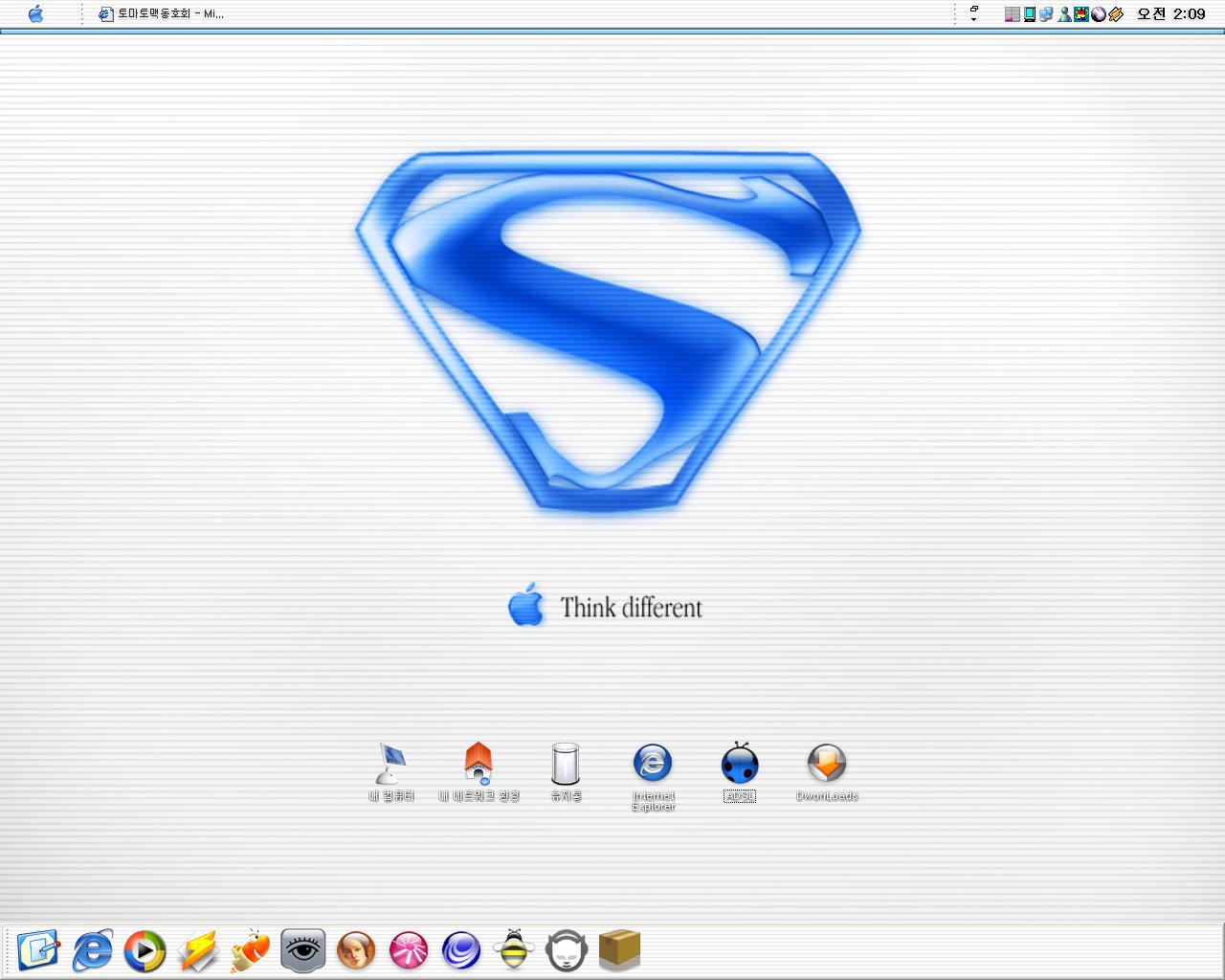The image size is (1225, 980).
Task: Open the 내 네트워크 환경 house icon
Action: (x=479, y=765)
